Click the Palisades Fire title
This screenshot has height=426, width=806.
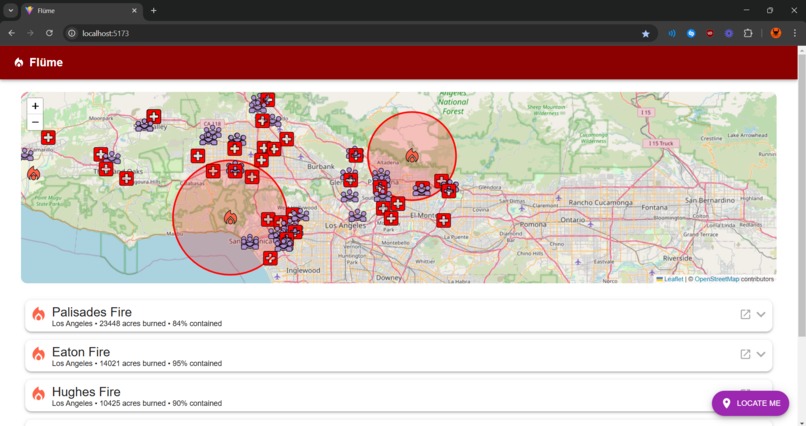pos(91,312)
